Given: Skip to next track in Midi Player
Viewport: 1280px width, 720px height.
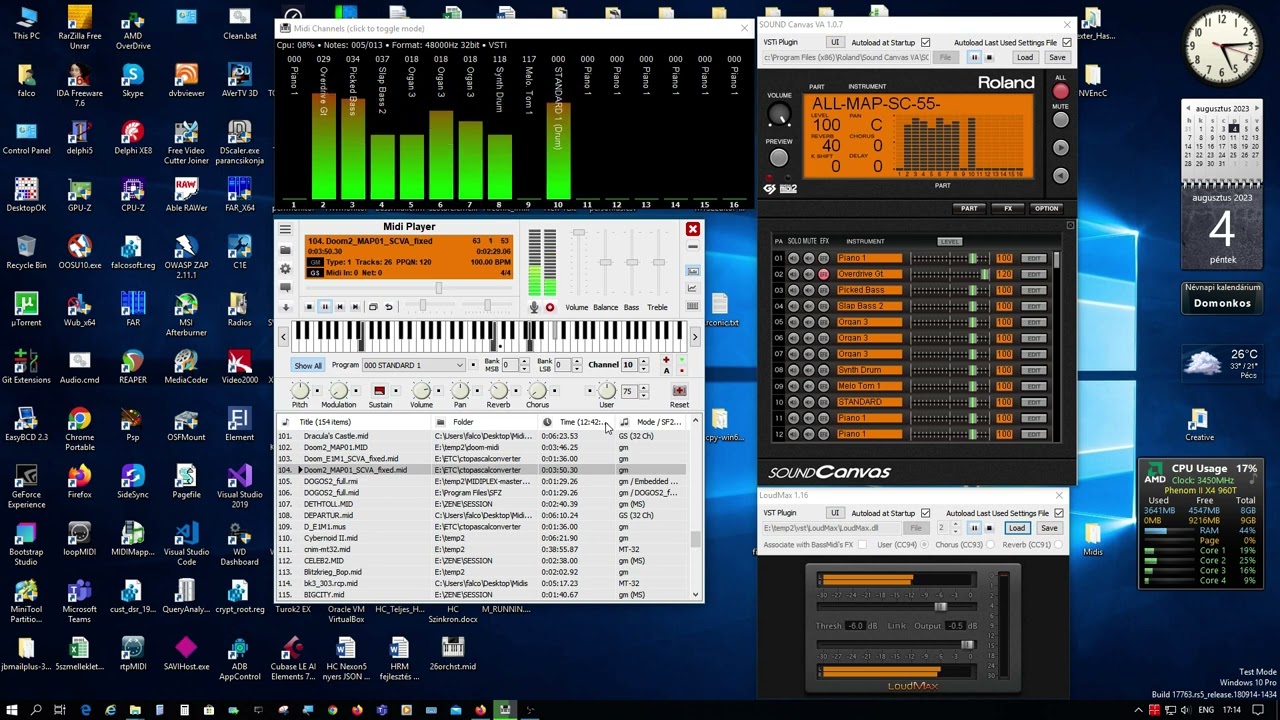Looking at the screenshot, I should point(355,307).
